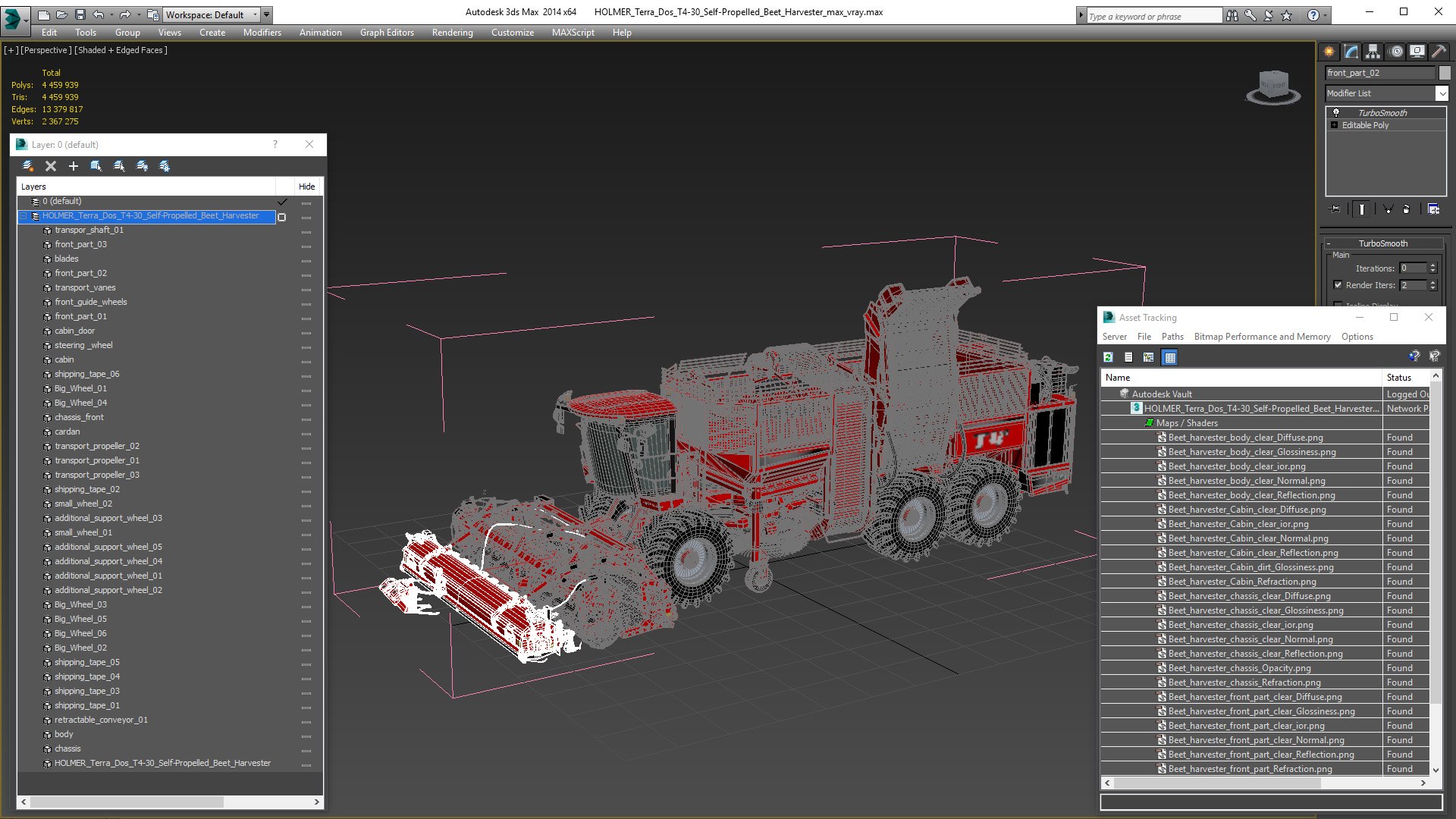Click [Shaded + Edged Faces] viewport label
This screenshot has height=819, width=1456.
point(121,50)
